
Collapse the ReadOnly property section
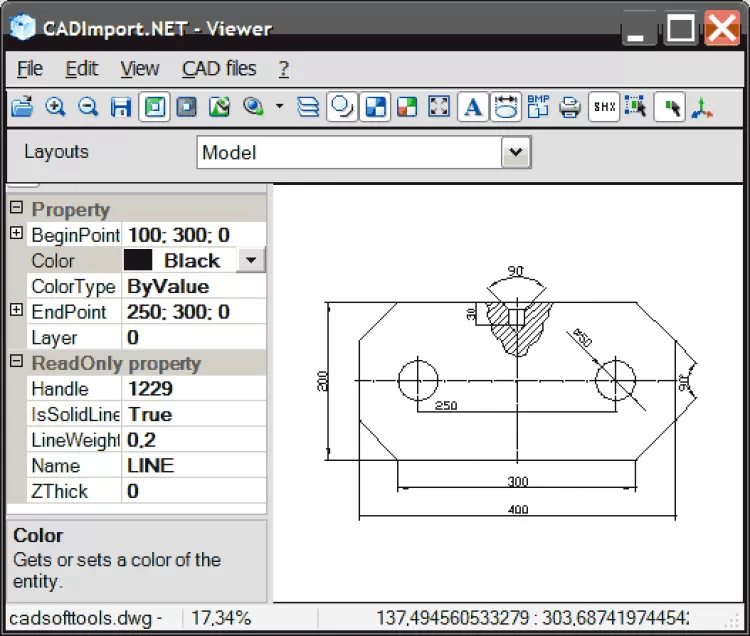[16, 362]
